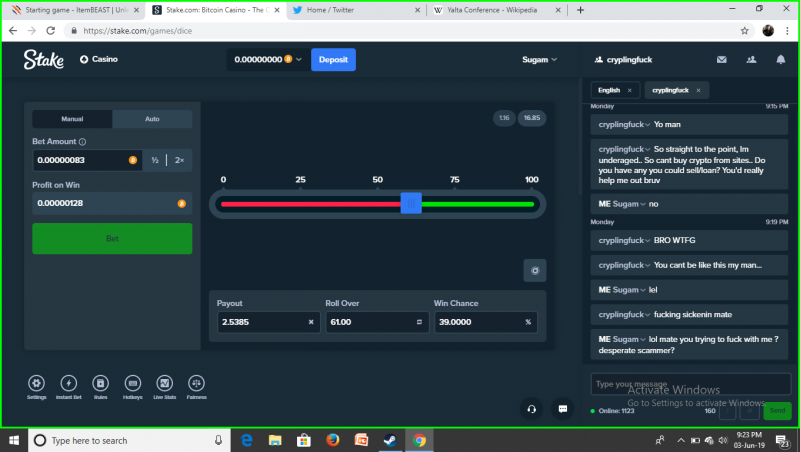Open Chrome three-dot menu
This screenshot has width=800, height=452.
point(787,31)
